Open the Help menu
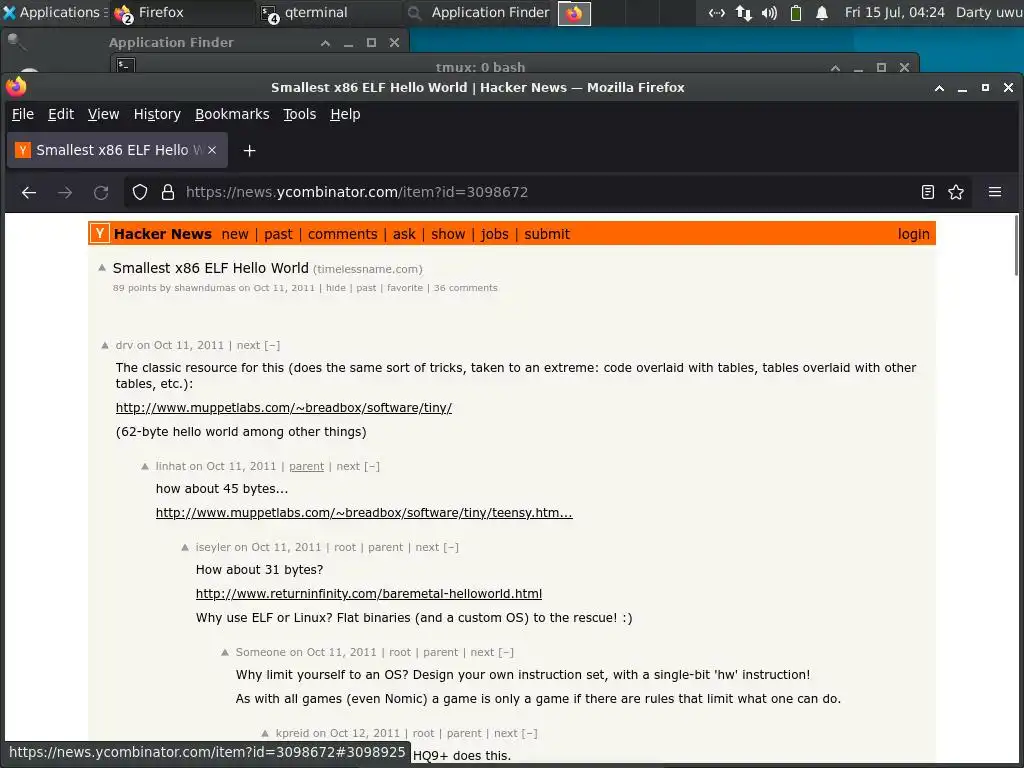The image size is (1024, 768). coord(345,114)
